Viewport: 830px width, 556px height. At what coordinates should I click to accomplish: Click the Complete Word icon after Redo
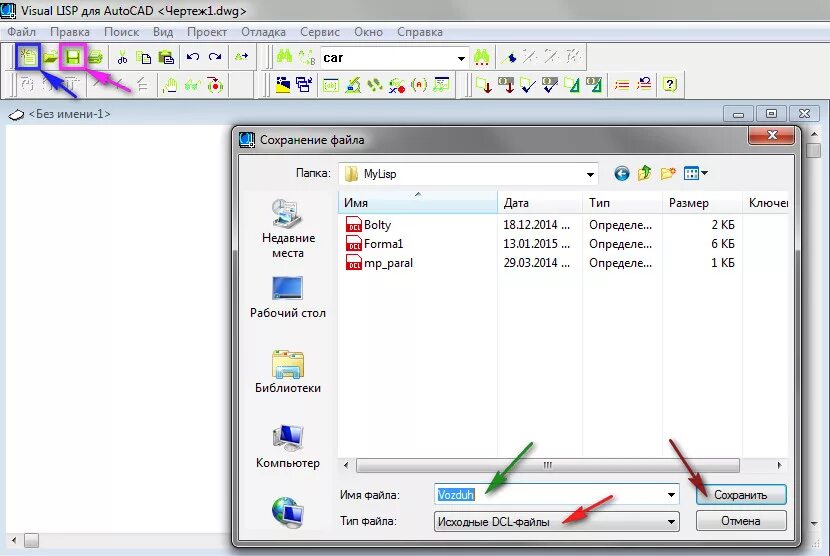click(241, 57)
